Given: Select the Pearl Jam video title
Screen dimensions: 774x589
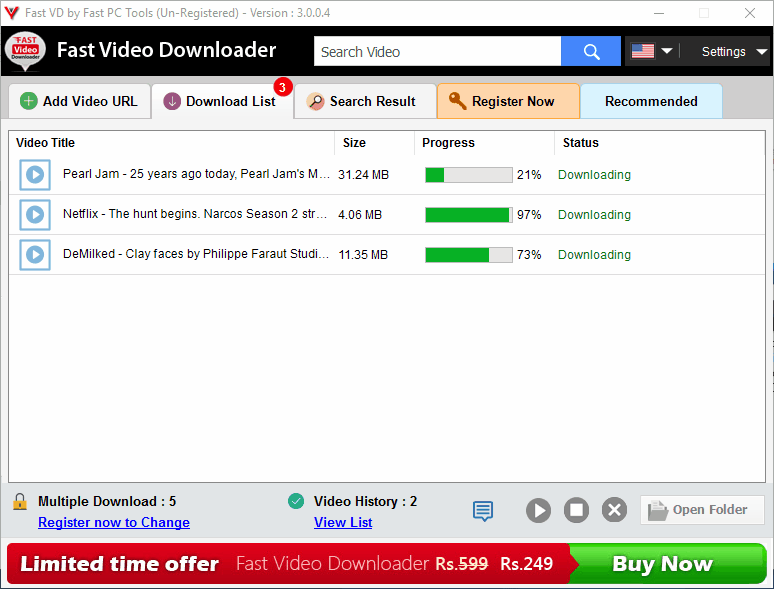Looking at the screenshot, I should pos(196,174).
